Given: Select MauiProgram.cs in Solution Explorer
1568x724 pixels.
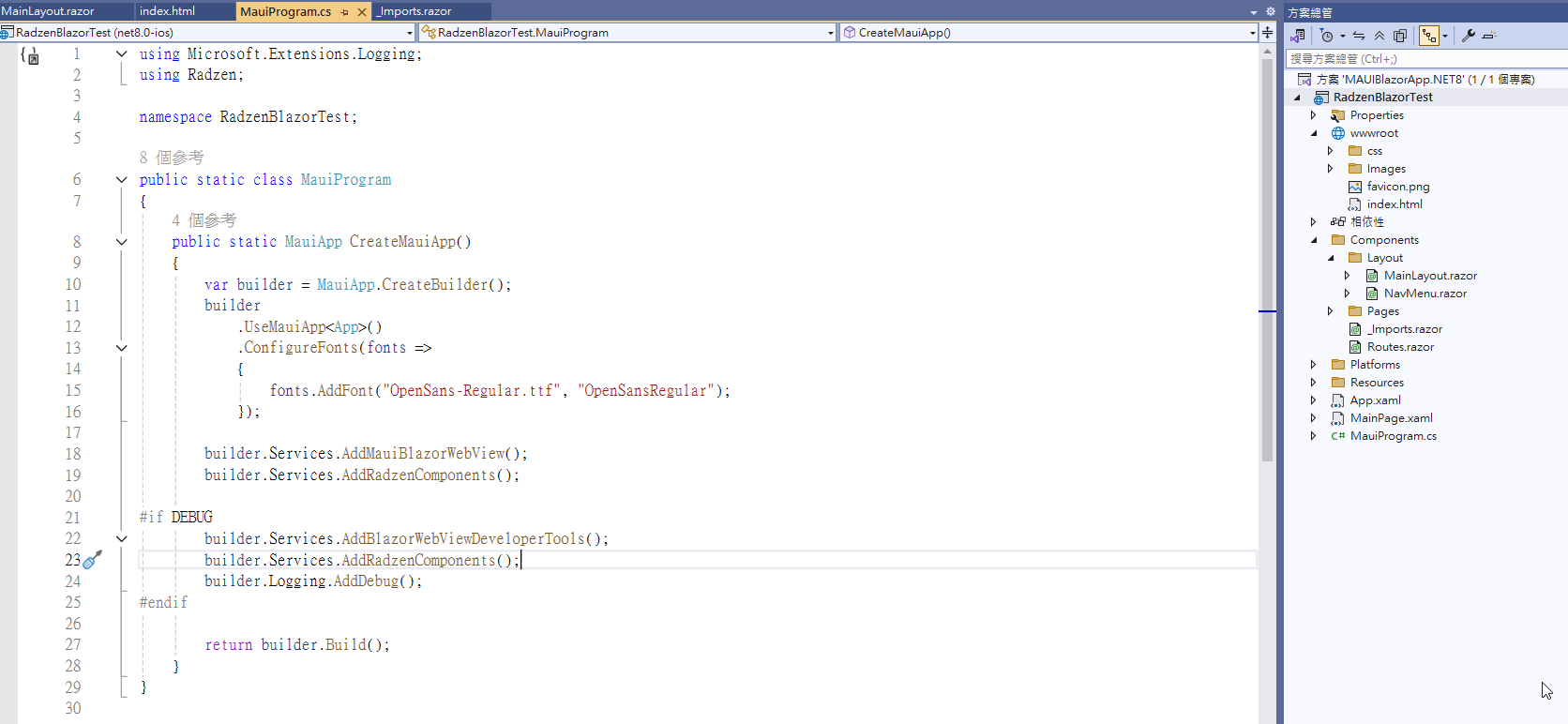Looking at the screenshot, I should click(1393, 436).
